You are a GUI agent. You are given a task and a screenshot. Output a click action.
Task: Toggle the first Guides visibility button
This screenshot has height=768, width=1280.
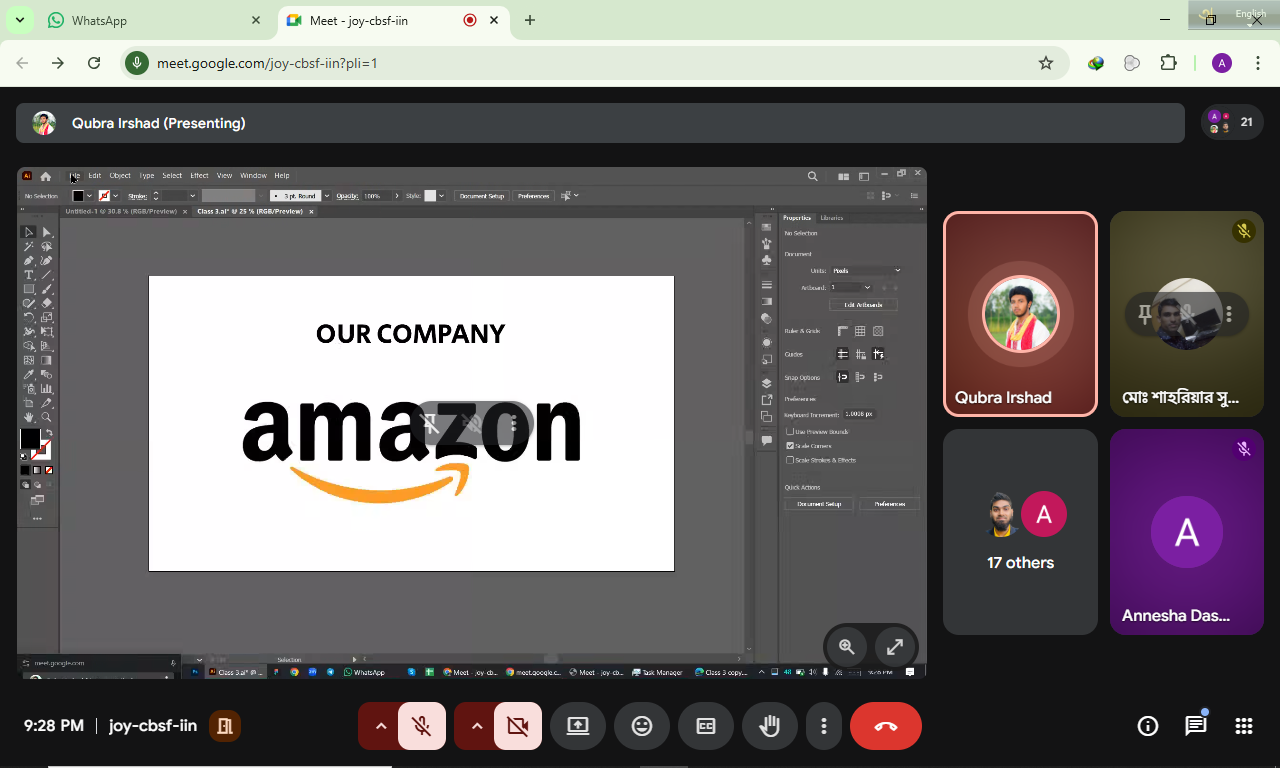click(843, 354)
